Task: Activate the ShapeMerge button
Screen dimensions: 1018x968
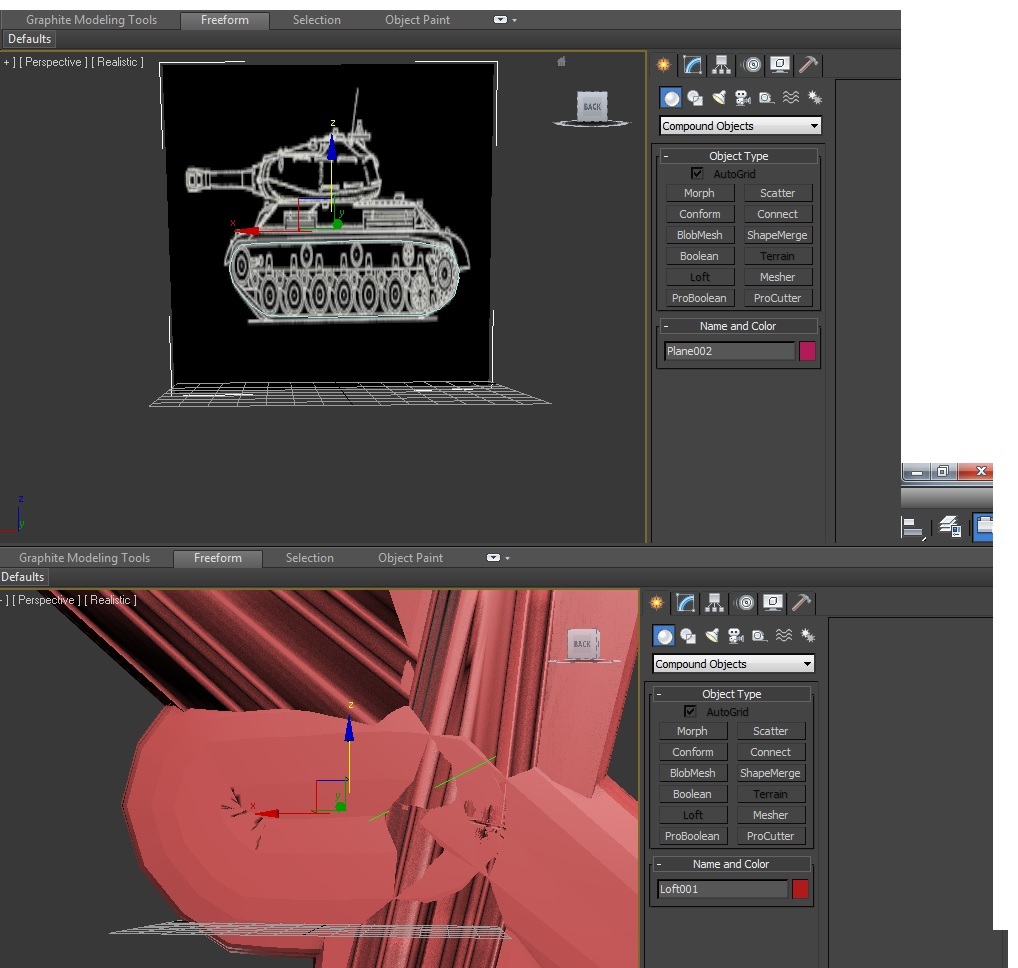Action: pos(778,234)
